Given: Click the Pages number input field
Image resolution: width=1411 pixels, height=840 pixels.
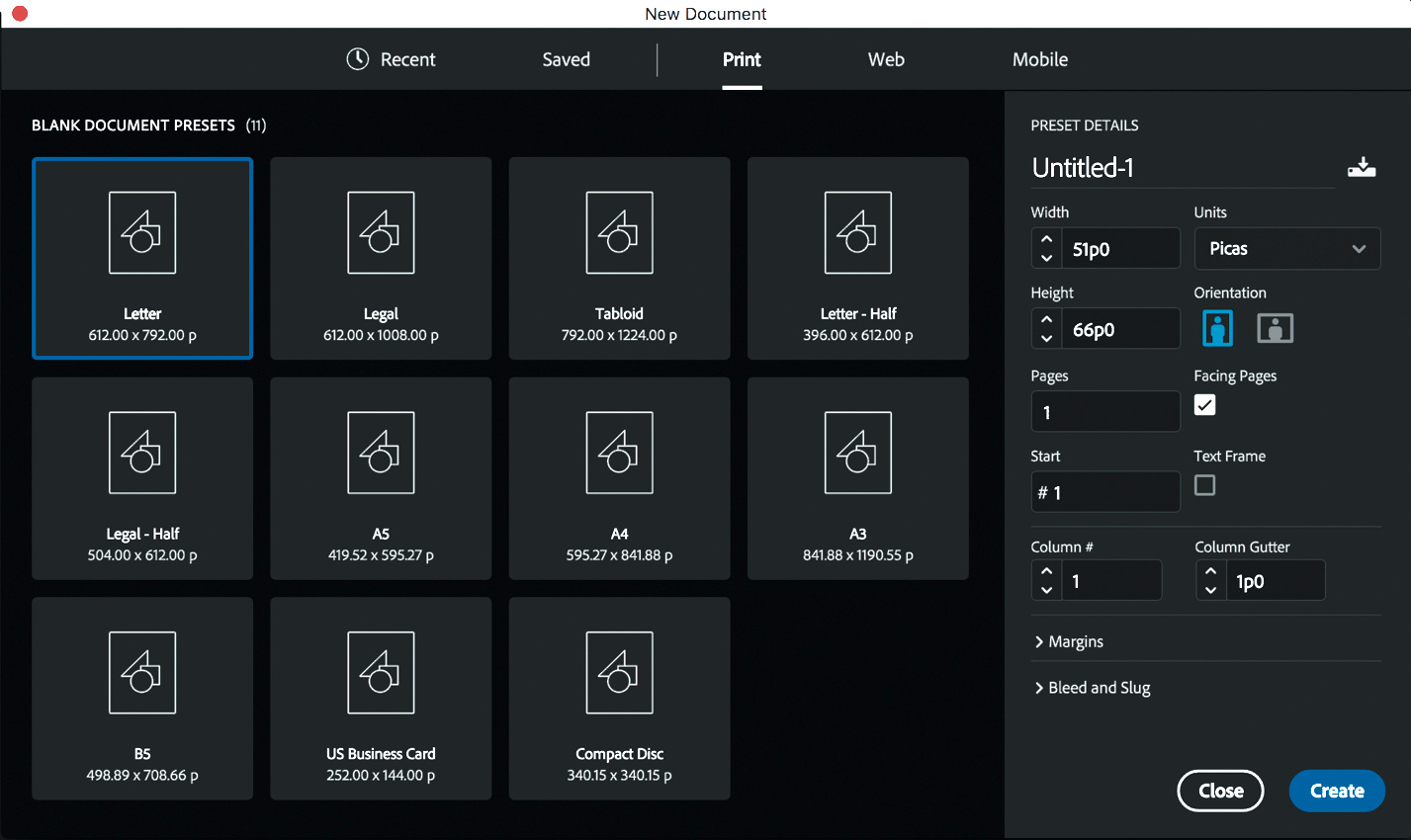Looking at the screenshot, I should (1105, 412).
